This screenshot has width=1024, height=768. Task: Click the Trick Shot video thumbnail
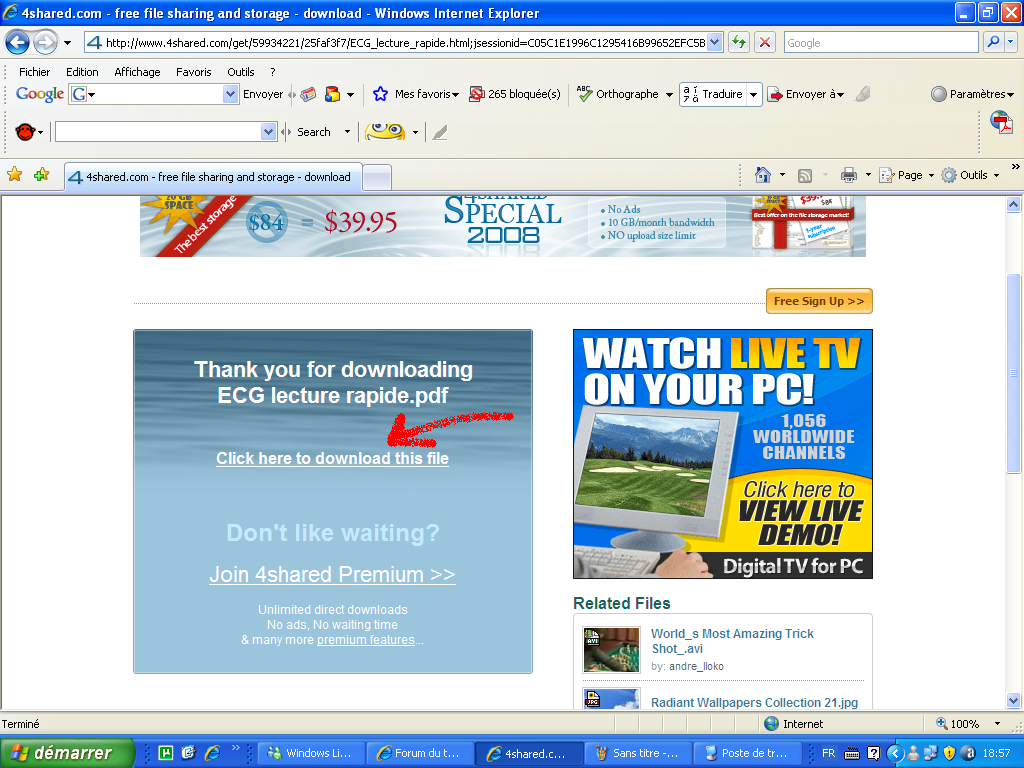click(x=611, y=650)
